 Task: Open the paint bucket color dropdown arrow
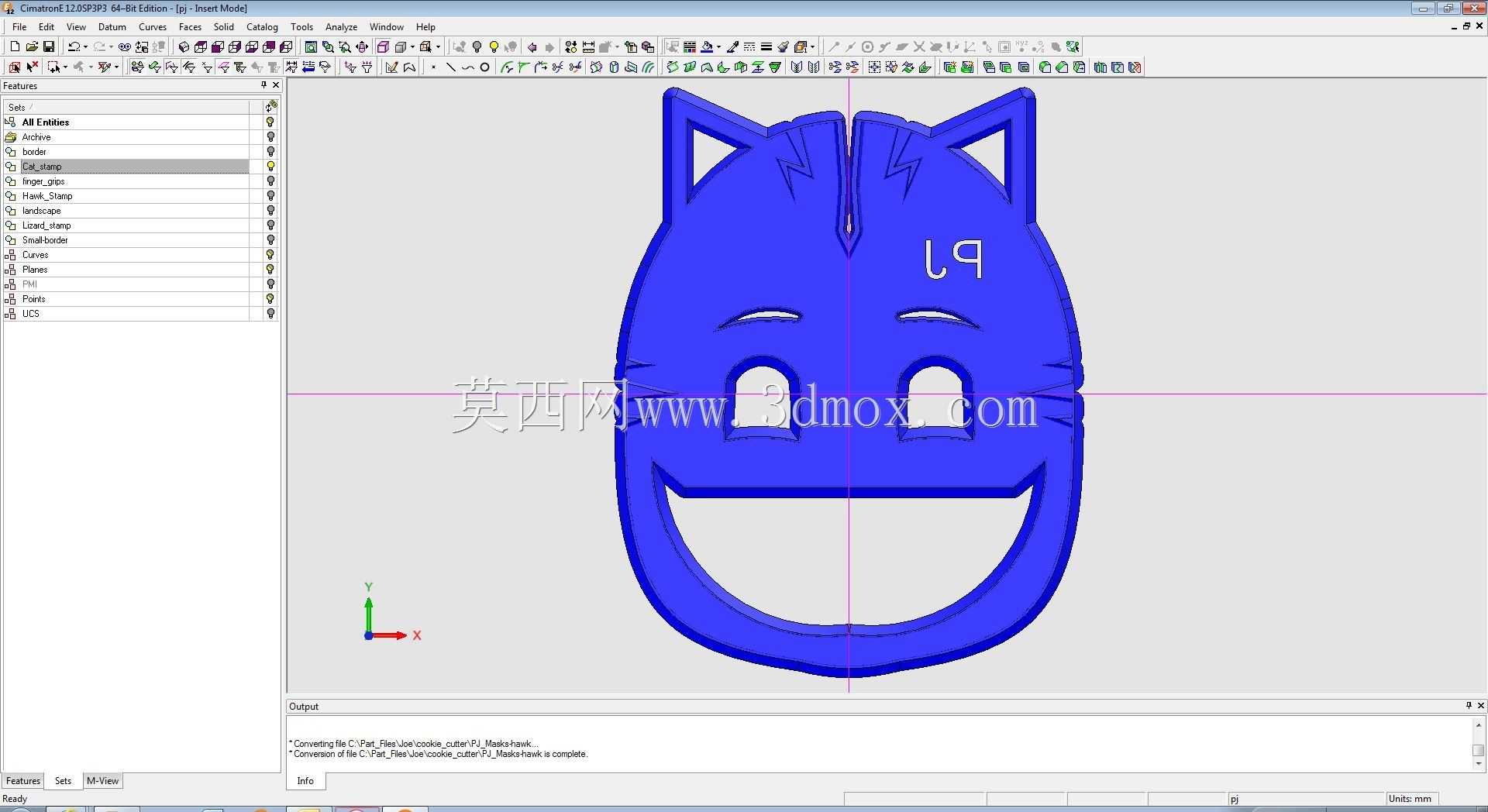(x=718, y=46)
